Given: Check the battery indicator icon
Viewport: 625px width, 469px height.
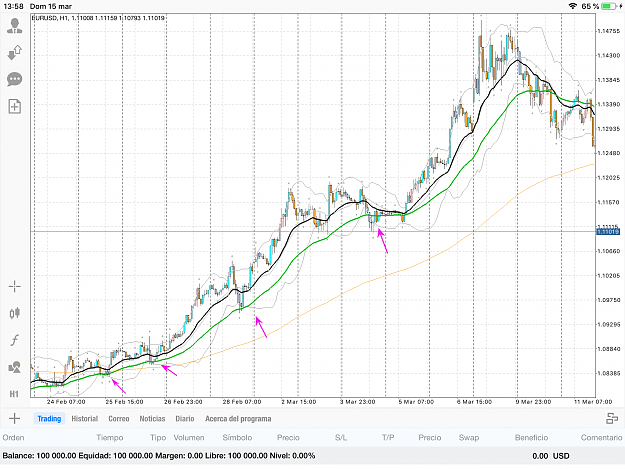Looking at the screenshot, I should pos(609,6).
